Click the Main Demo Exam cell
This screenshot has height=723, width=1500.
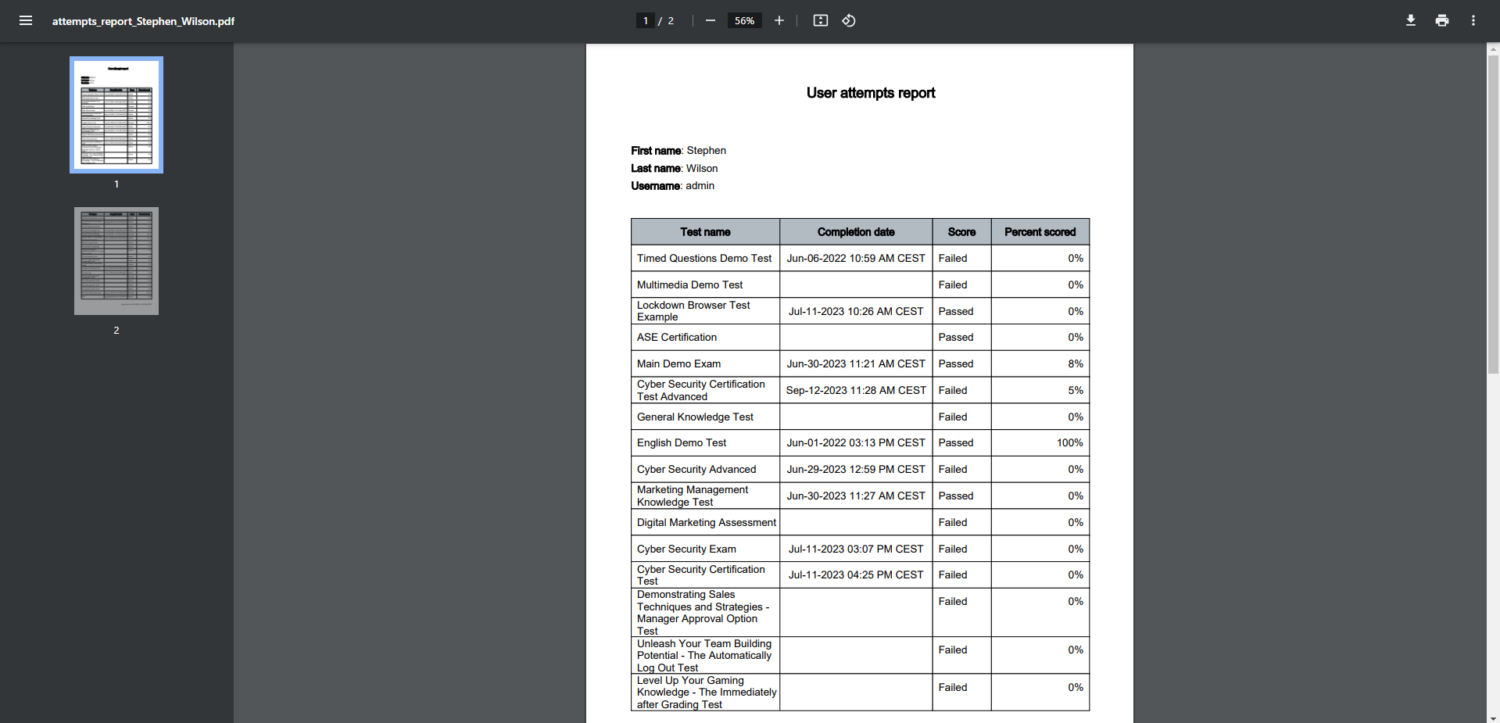[x=679, y=364]
